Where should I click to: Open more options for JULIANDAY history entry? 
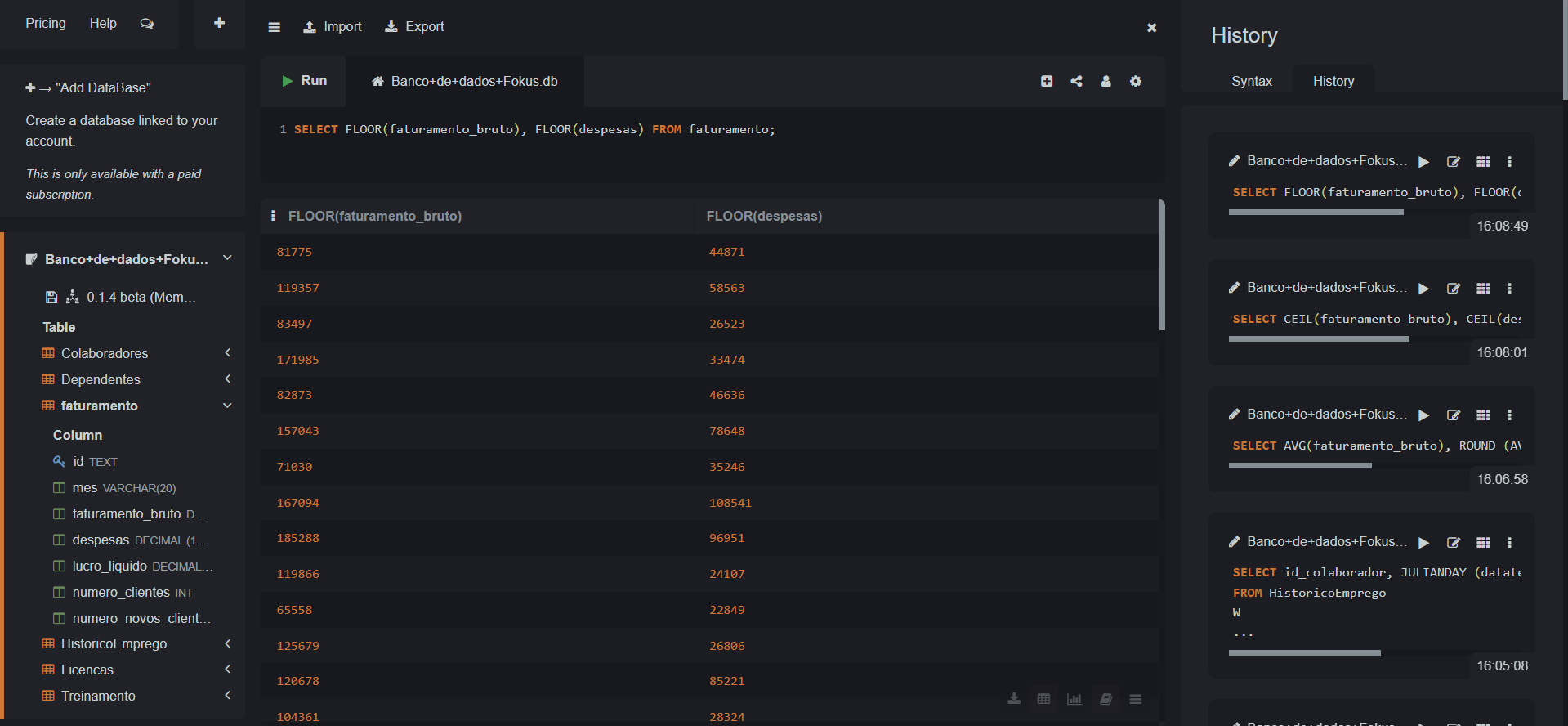[x=1509, y=543]
